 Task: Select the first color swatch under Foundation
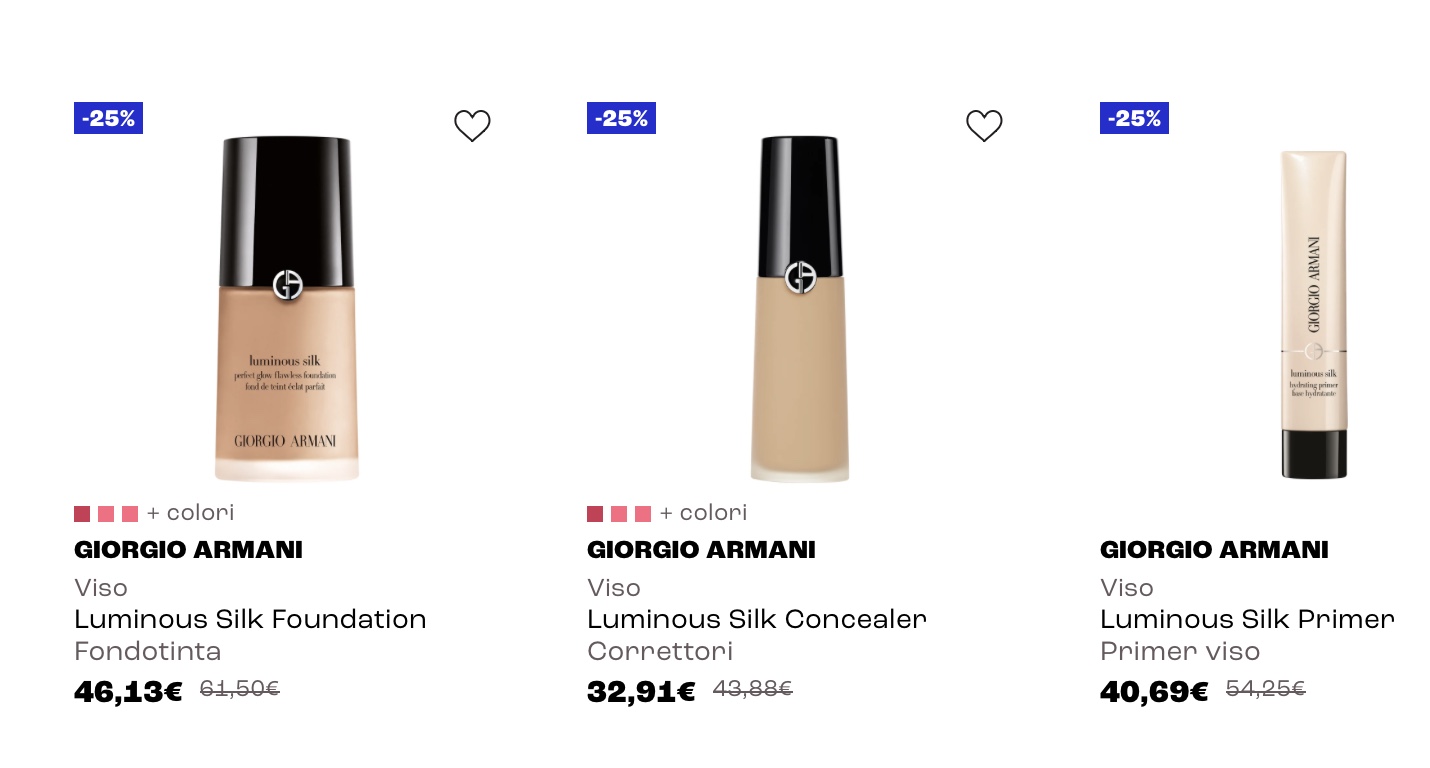[x=82, y=514]
